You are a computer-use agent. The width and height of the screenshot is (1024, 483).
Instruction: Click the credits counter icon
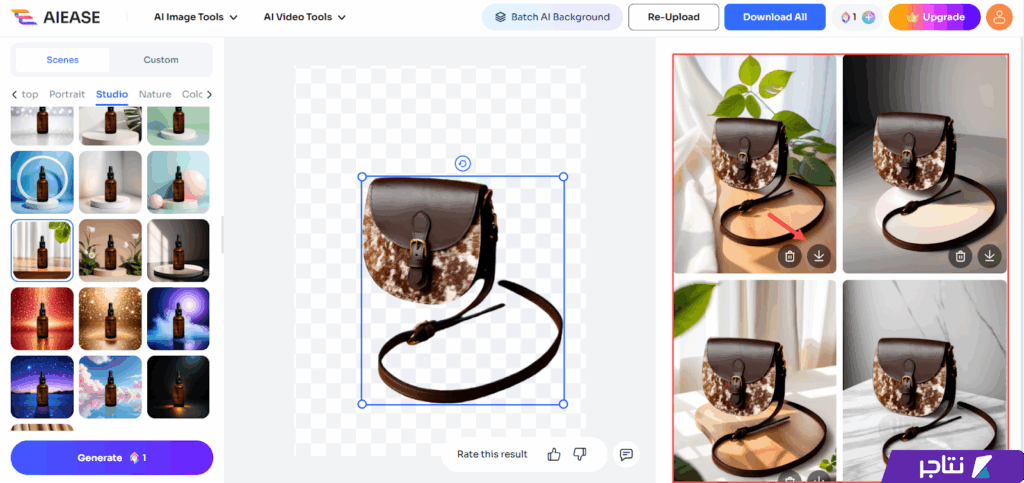click(x=856, y=17)
